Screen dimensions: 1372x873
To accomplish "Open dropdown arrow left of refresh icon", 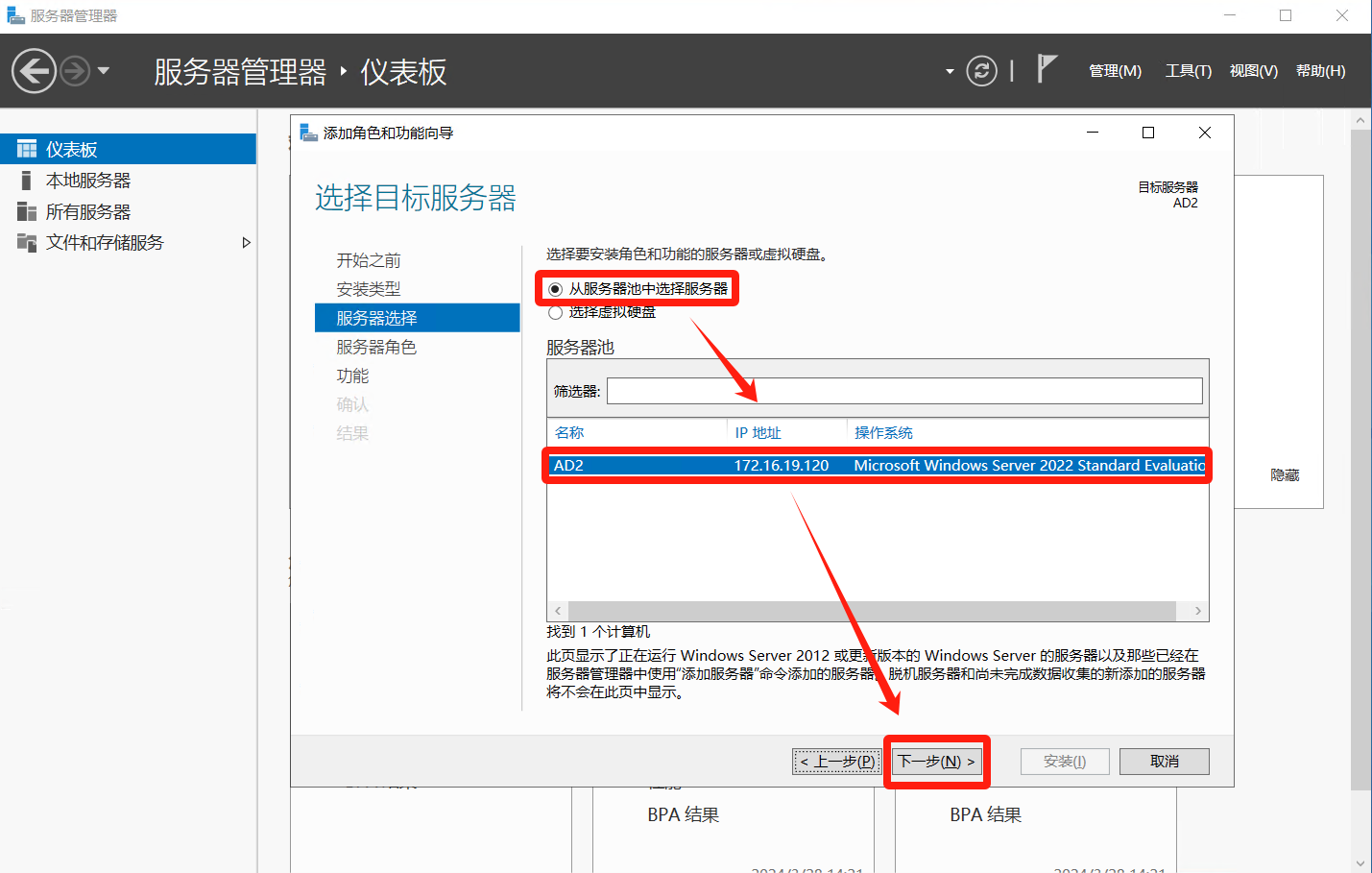I will point(950,71).
